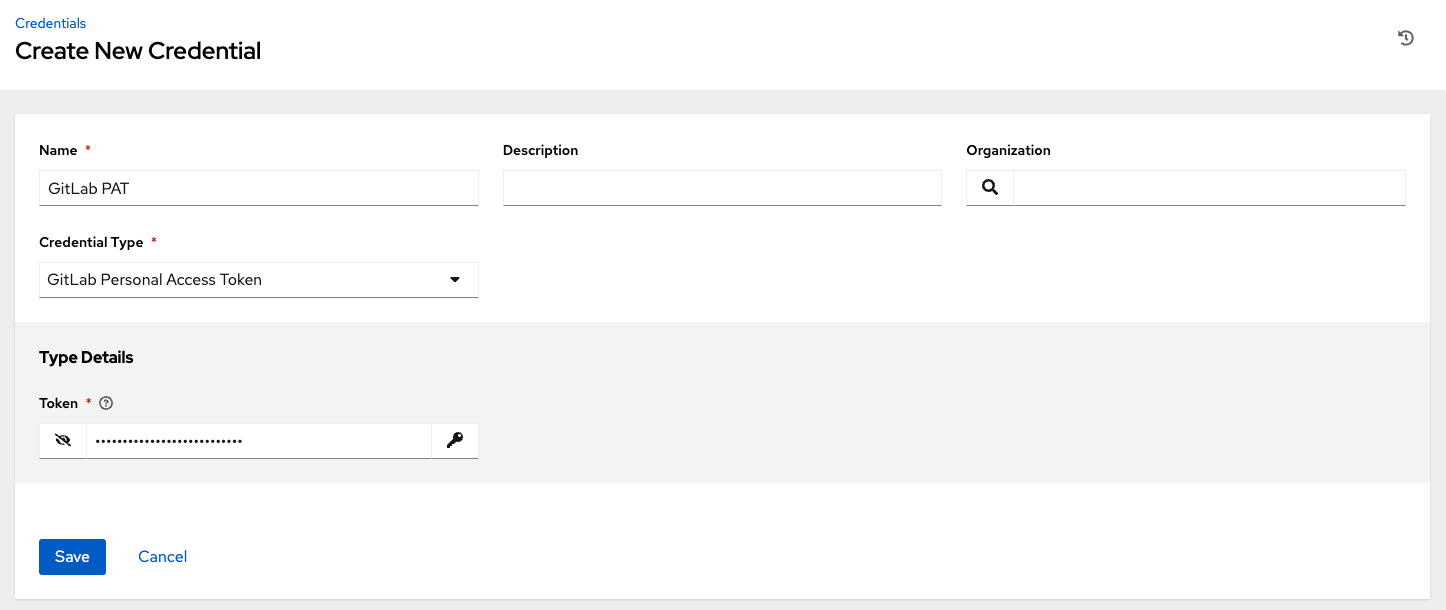Click the Description field label
The height and width of the screenshot is (610, 1446).
[540, 150]
